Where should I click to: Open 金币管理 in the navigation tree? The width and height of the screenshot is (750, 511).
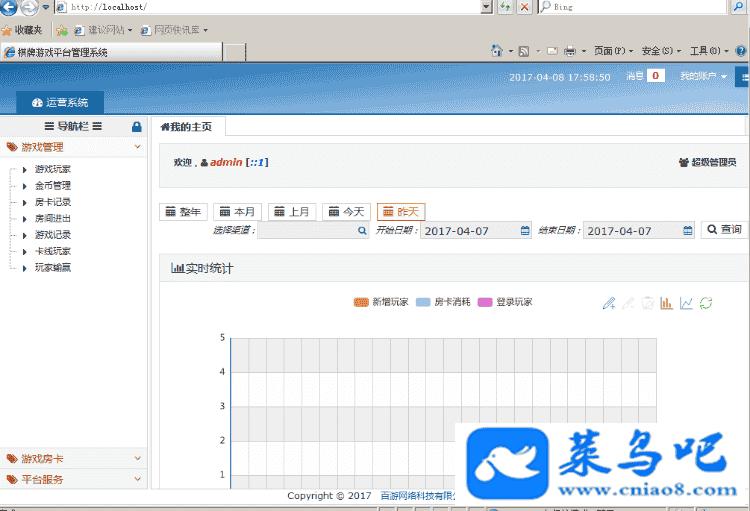click(x=52, y=186)
